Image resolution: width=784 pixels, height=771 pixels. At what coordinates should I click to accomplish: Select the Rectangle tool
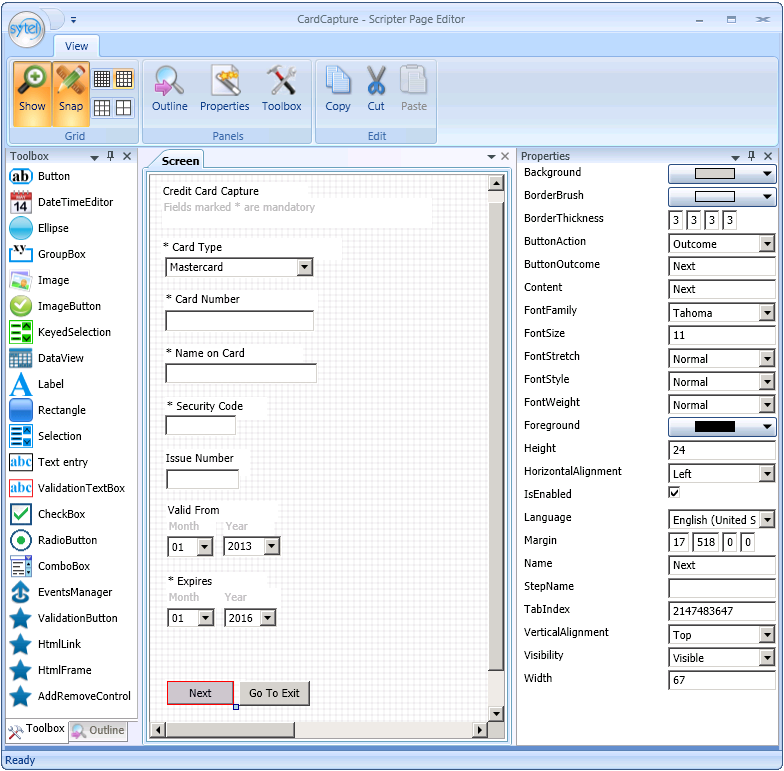tap(48, 410)
